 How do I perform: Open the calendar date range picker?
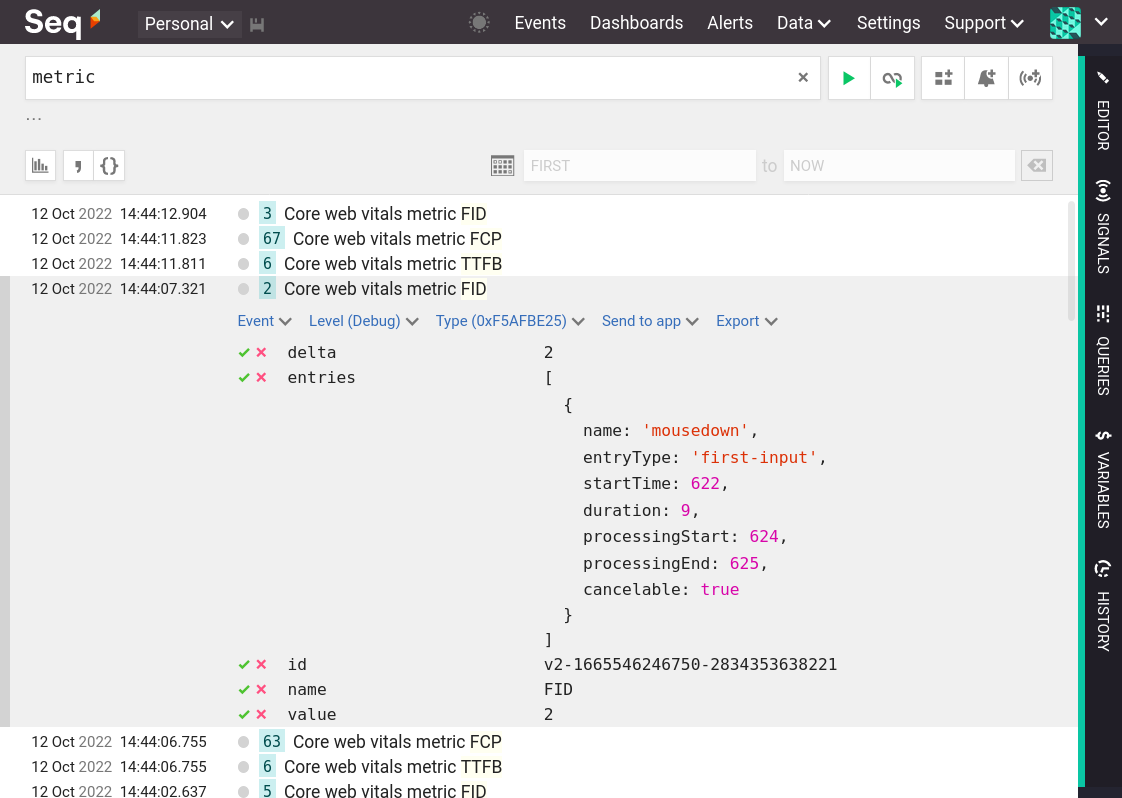502,166
